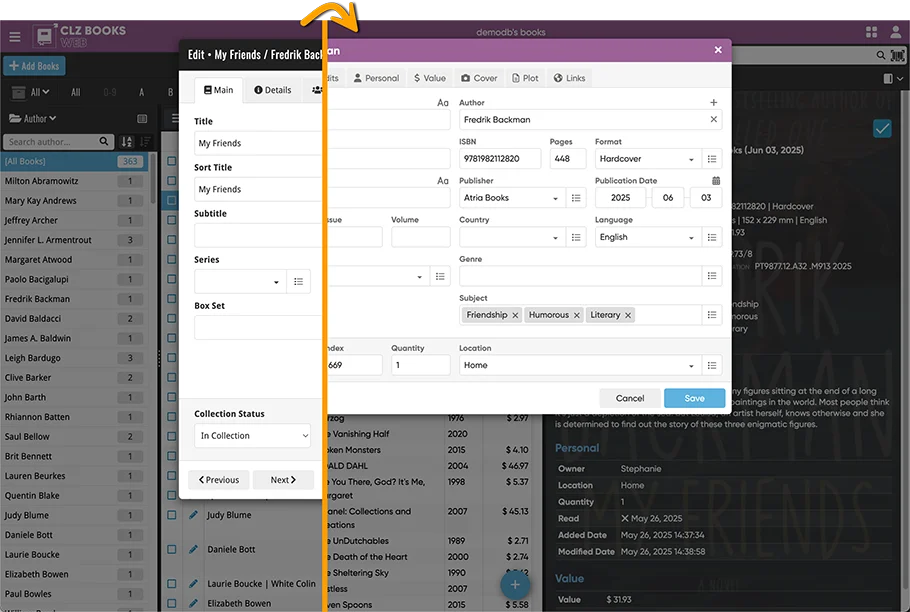This screenshot has height=612, width=910.
Task: Open the Format dropdown showing Hardcover
Action: 648,159
